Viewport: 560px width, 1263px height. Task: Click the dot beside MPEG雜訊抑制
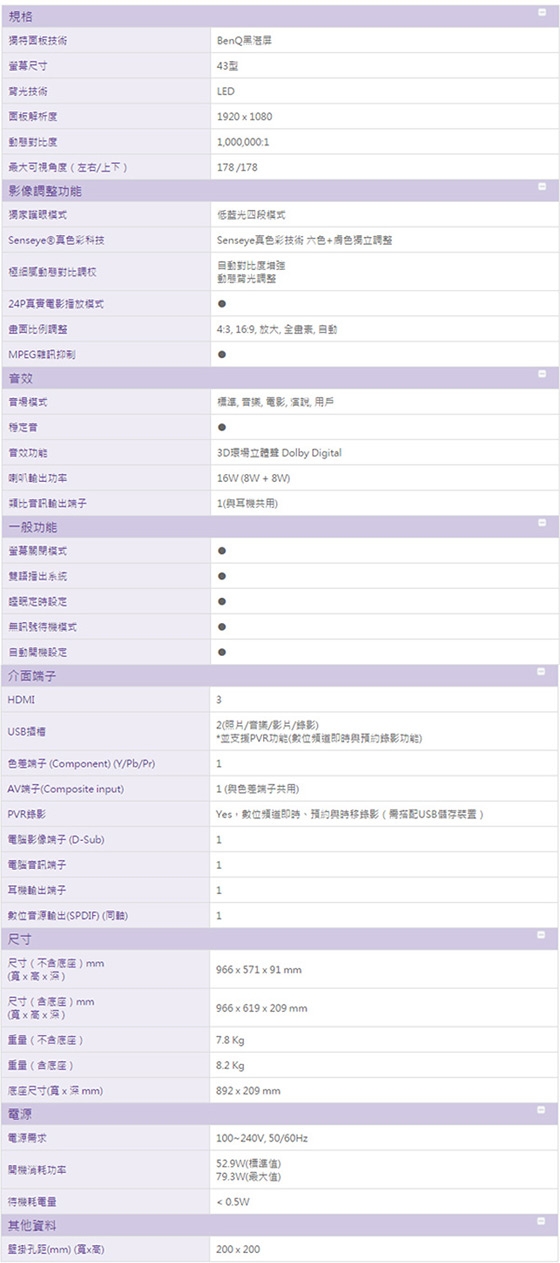pos(221,354)
